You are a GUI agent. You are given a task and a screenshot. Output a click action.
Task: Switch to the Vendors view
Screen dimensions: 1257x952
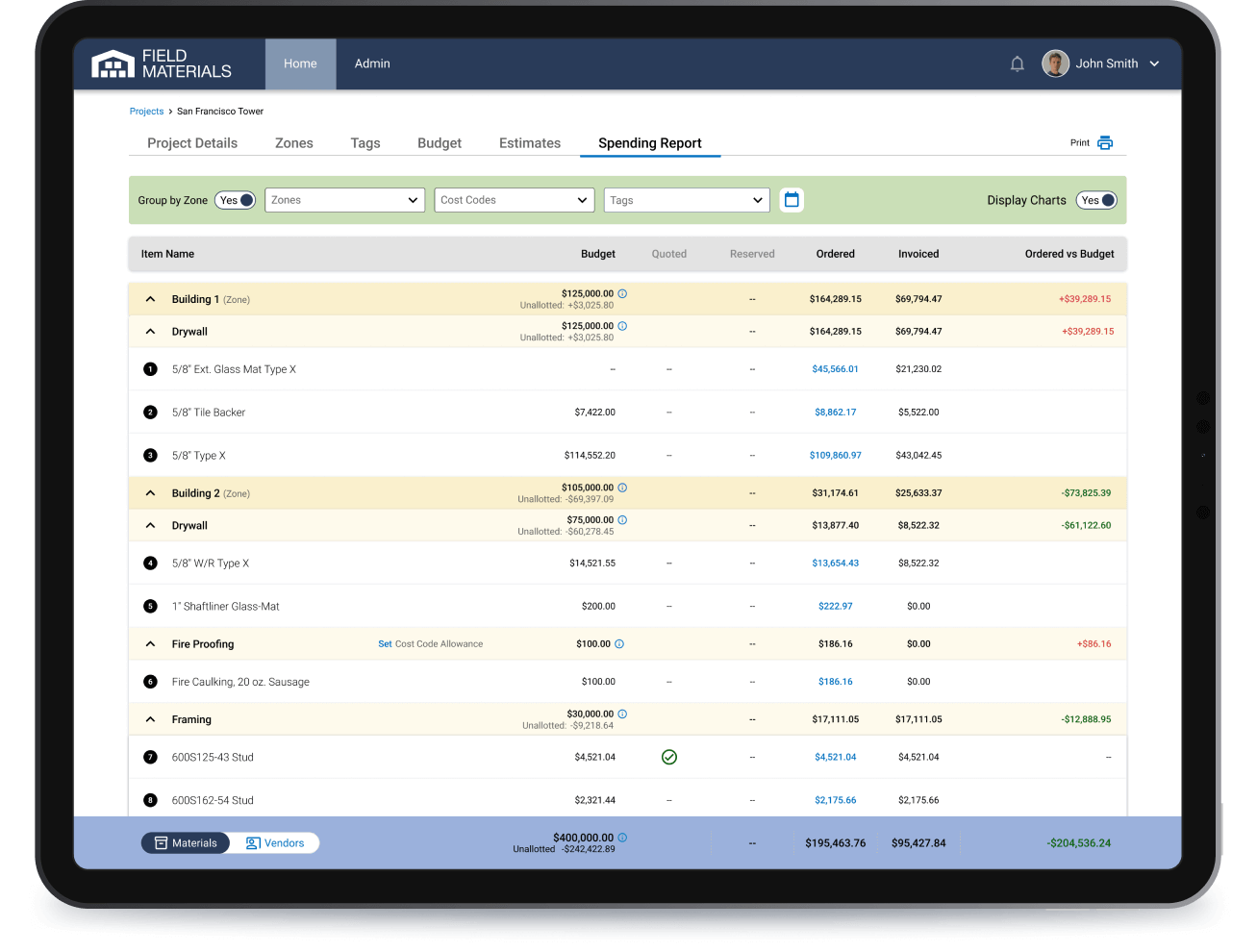pos(275,842)
